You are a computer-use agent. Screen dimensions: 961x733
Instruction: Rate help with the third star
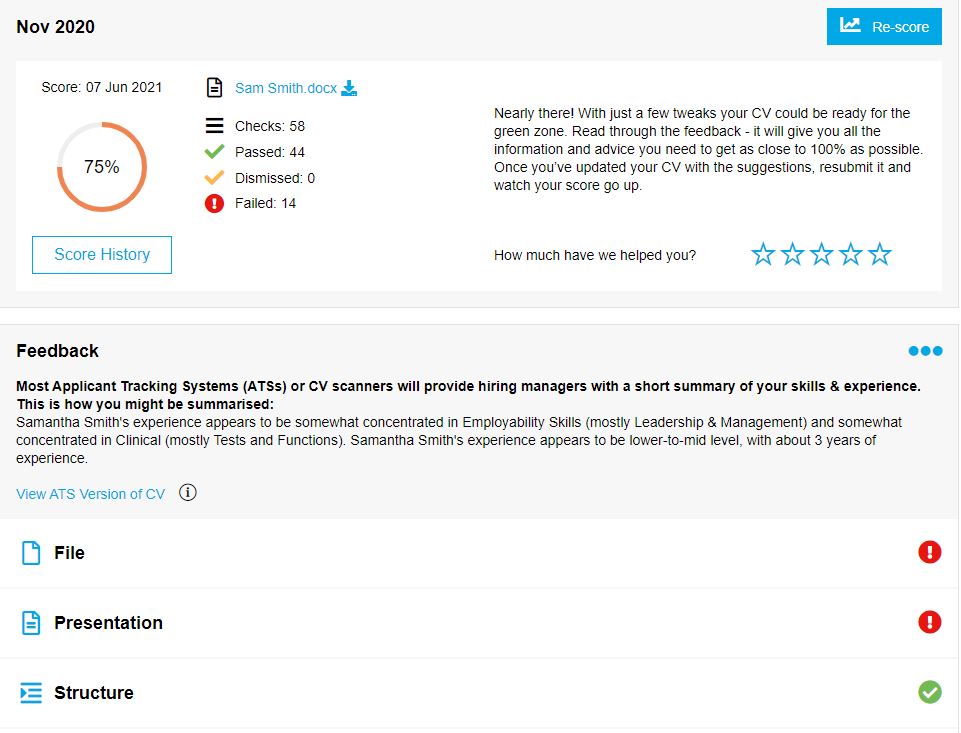click(821, 254)
